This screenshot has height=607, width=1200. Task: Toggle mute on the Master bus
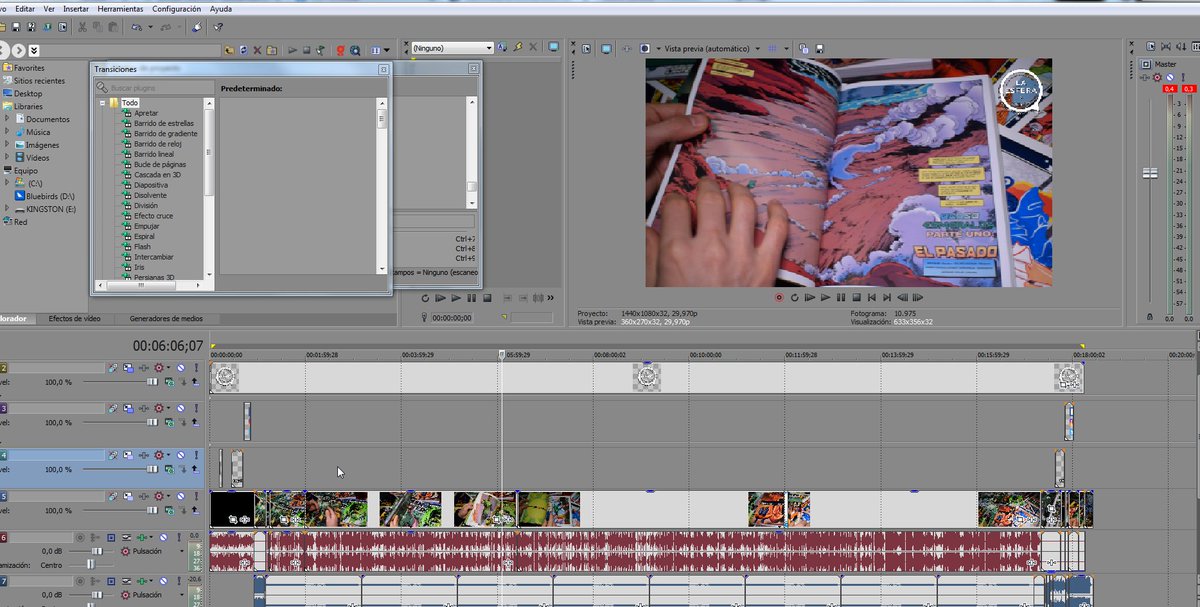1170,77
